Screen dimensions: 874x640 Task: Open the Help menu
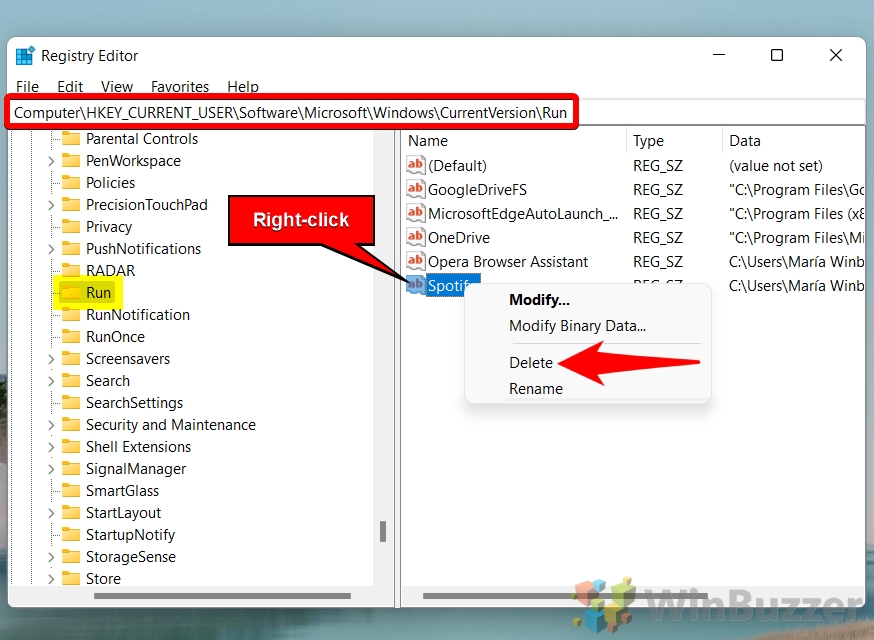(242, 86)
